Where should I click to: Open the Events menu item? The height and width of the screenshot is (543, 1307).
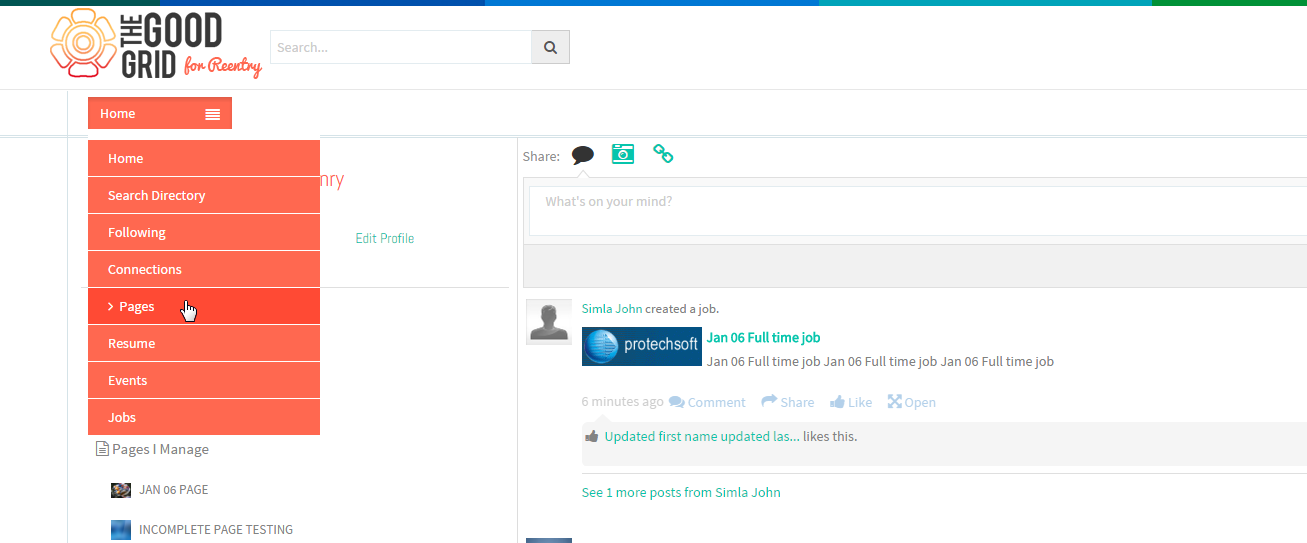click(204, 380)
